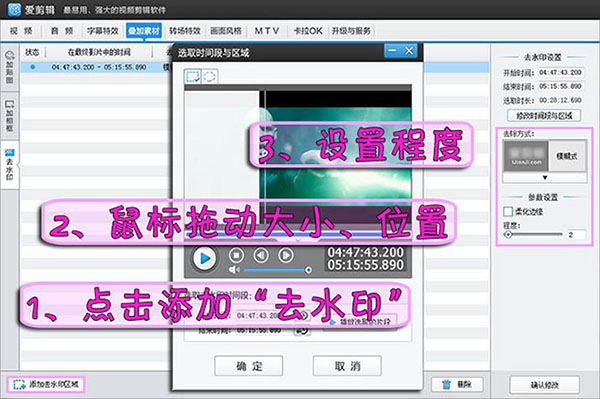Click the 爱剪辑 app logo icon
The width and height of the screenshot is (600, 399).
(14, 10)
